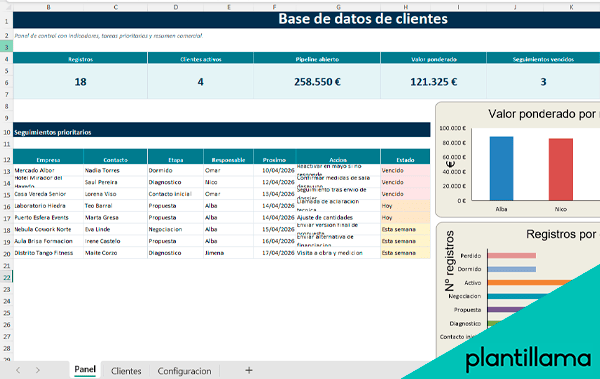Select the Ajuste de cantidades action cell
600x379 pixels.
point(338,217)
